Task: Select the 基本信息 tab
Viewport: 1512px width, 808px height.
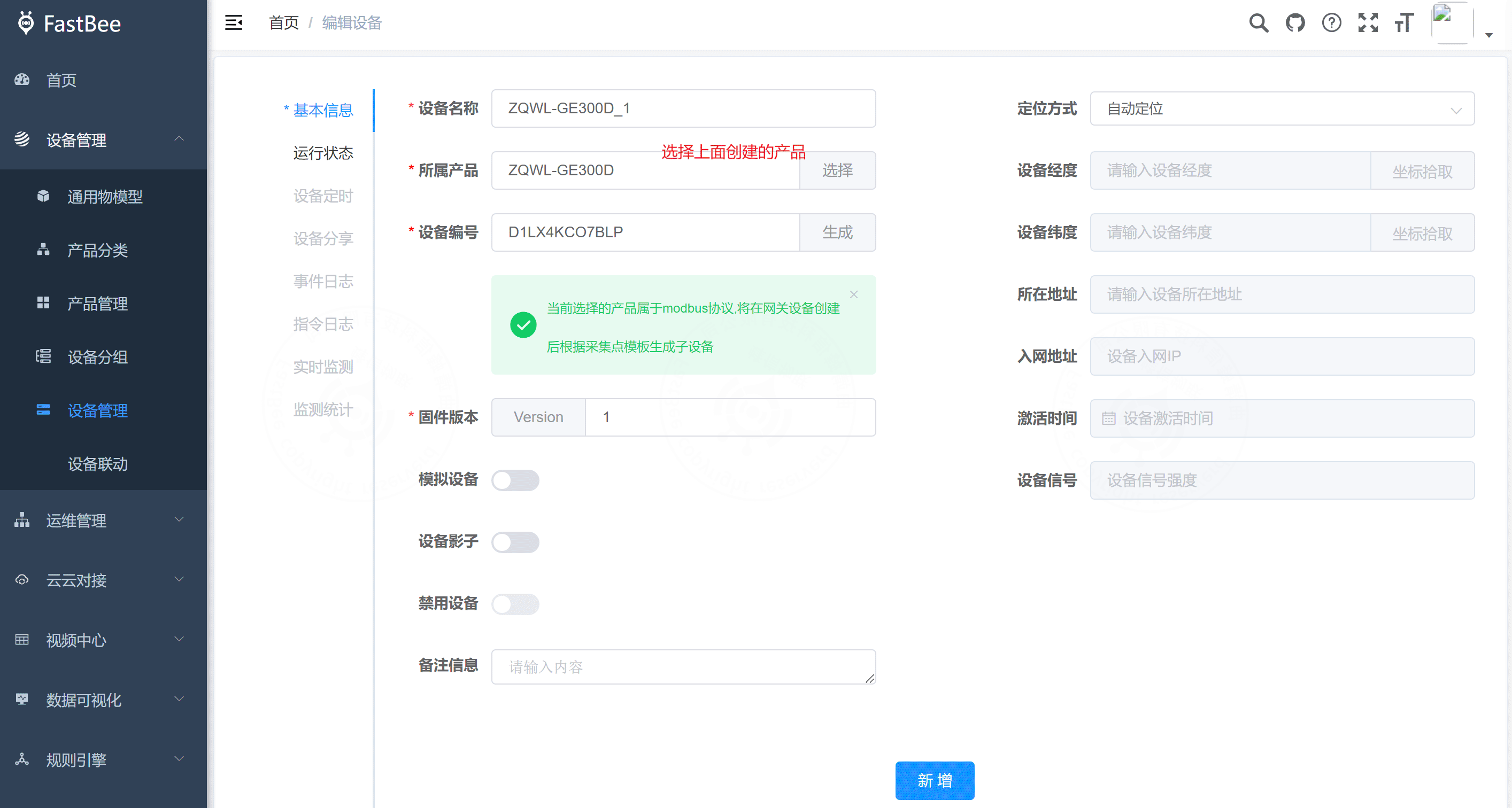Action: pyautogui.click(x=323, y=110)
